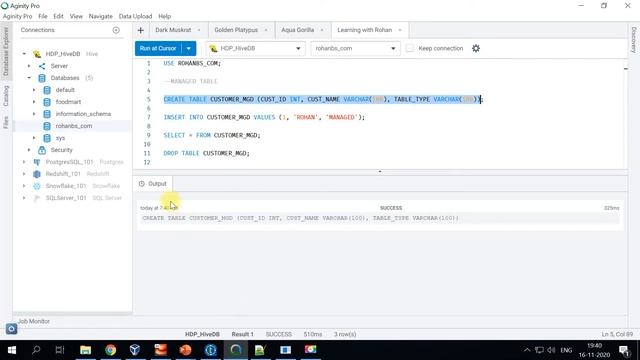Viewport: 640px width, 360px height.
Task: Switch to the Golden Platypus tab
Action: pos(236,30)
